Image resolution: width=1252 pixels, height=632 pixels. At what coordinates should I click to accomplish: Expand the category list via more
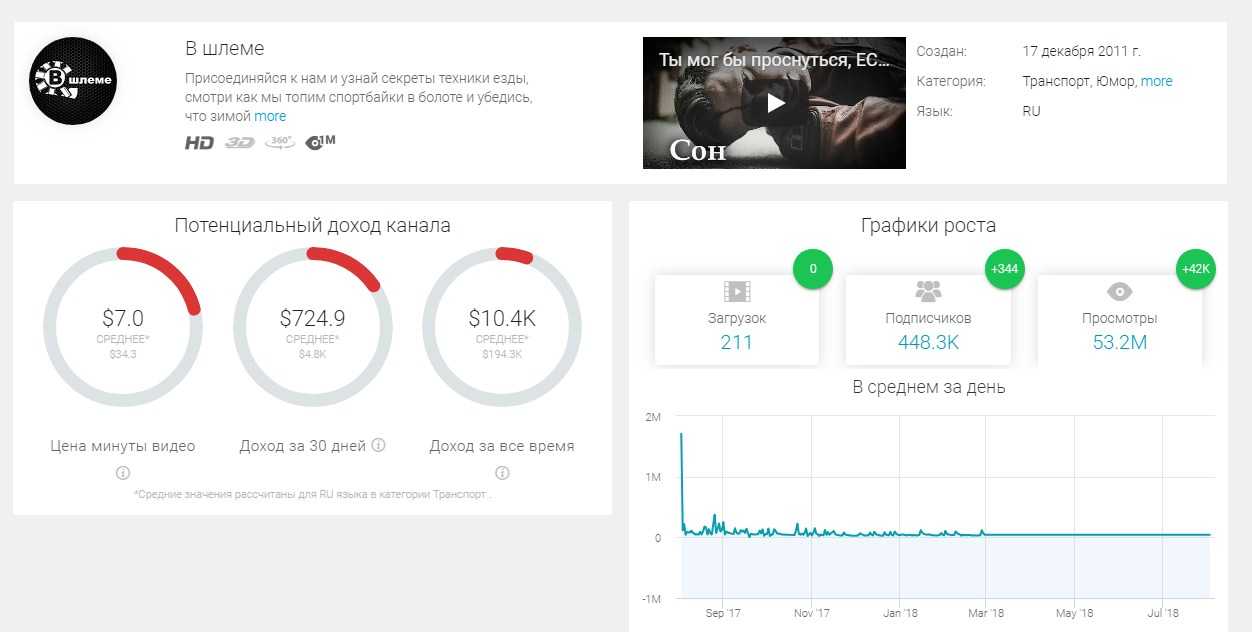pos(1156,81)
